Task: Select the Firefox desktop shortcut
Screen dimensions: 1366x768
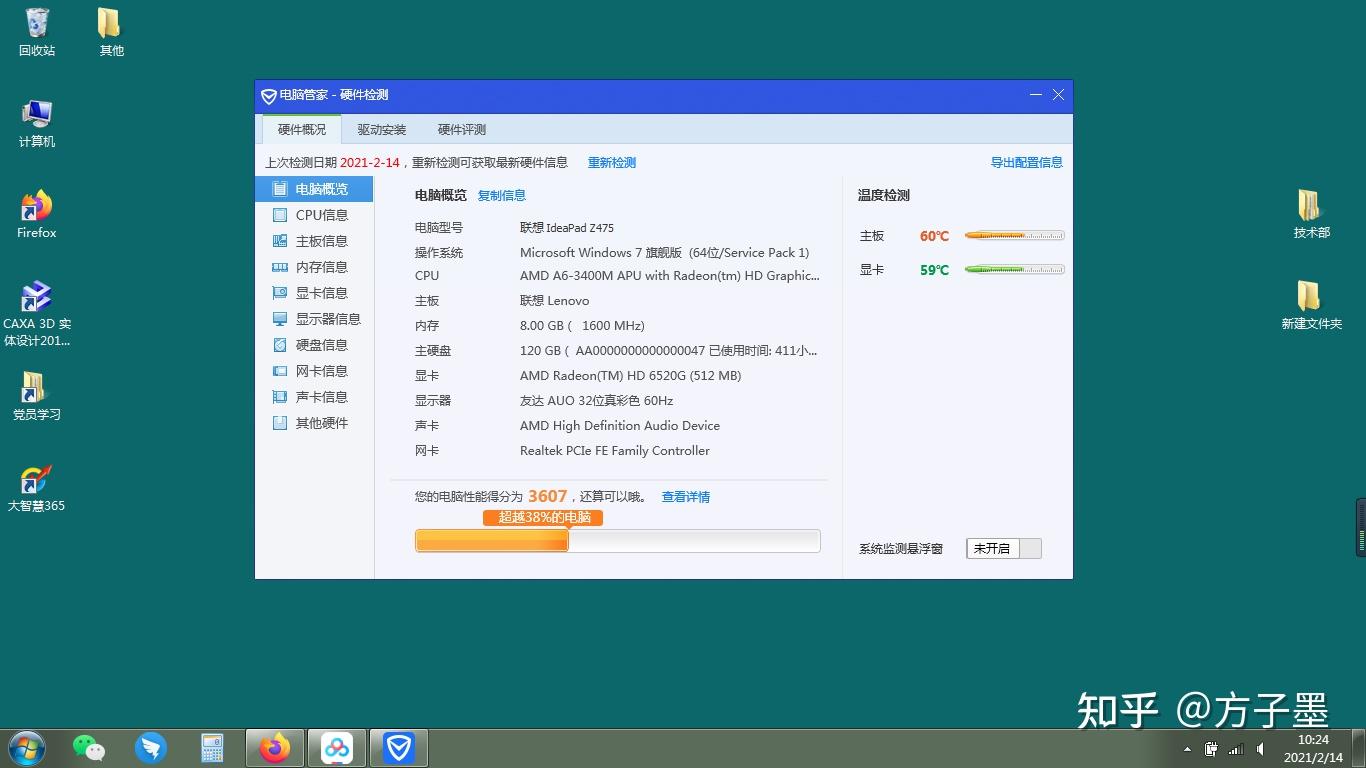Action: 37,214
